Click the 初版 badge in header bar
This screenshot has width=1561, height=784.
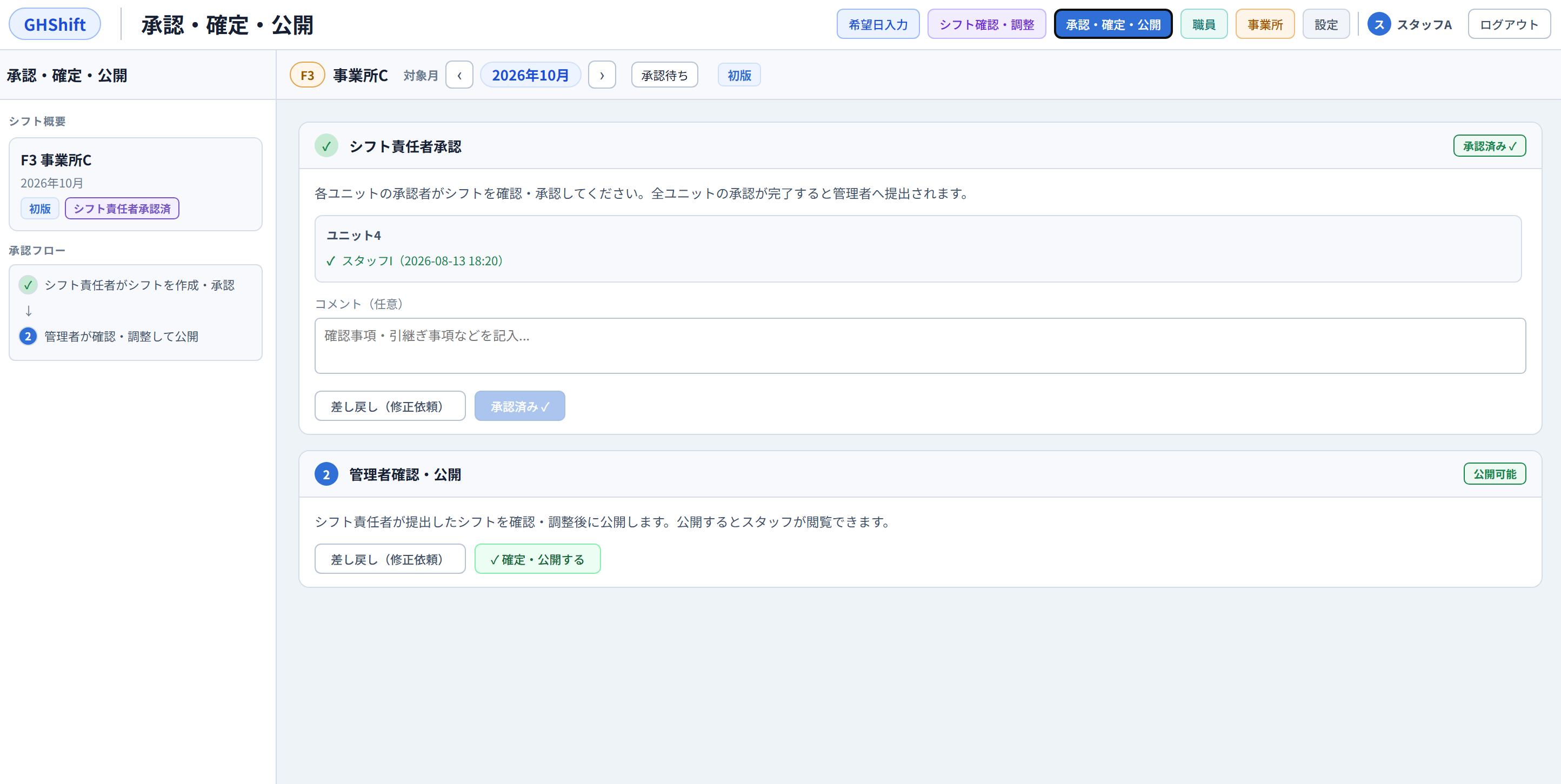[739, 75]
